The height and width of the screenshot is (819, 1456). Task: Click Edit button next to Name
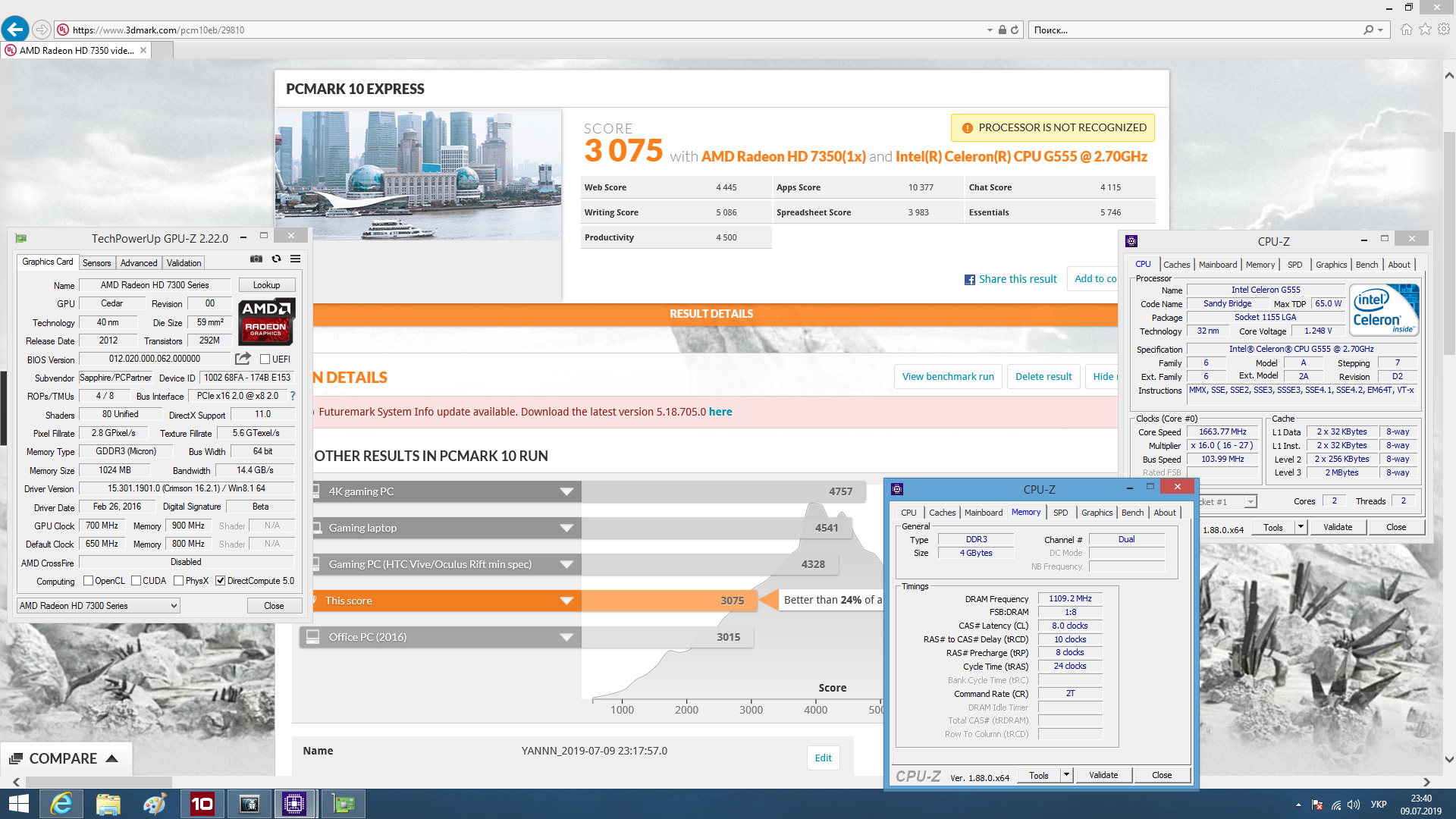coord(823,758)
